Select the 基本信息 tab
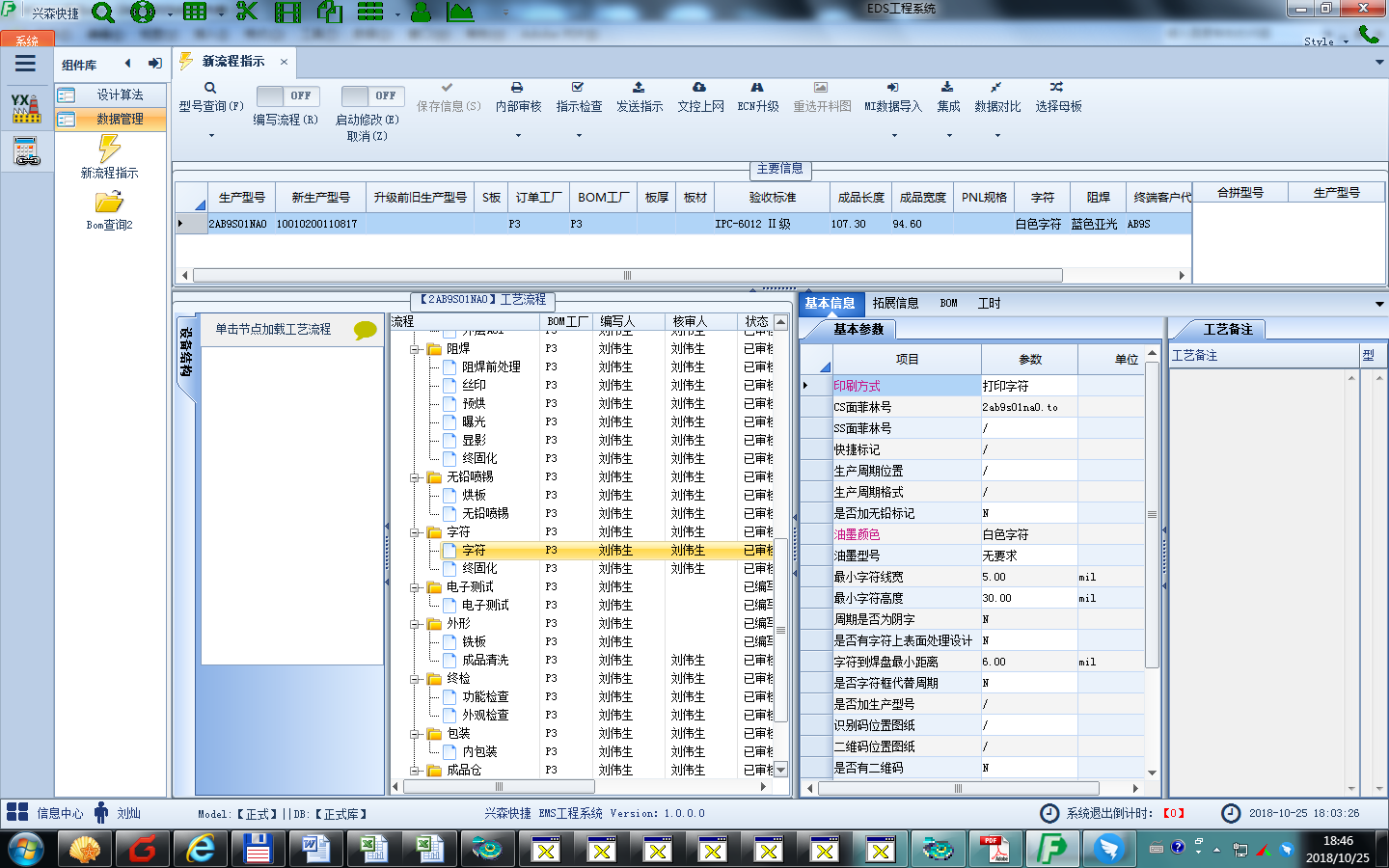1389x868 pixels. 830,303
